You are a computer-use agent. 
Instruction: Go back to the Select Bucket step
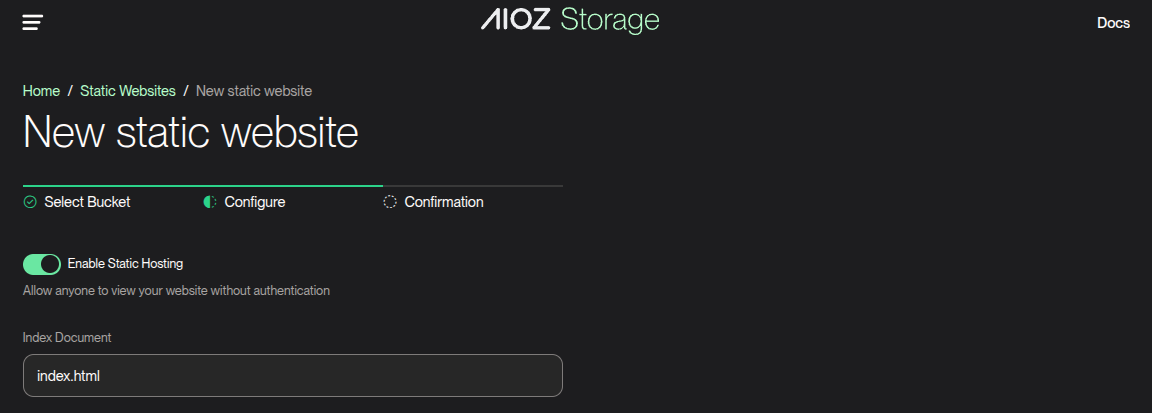click(87, 202)
